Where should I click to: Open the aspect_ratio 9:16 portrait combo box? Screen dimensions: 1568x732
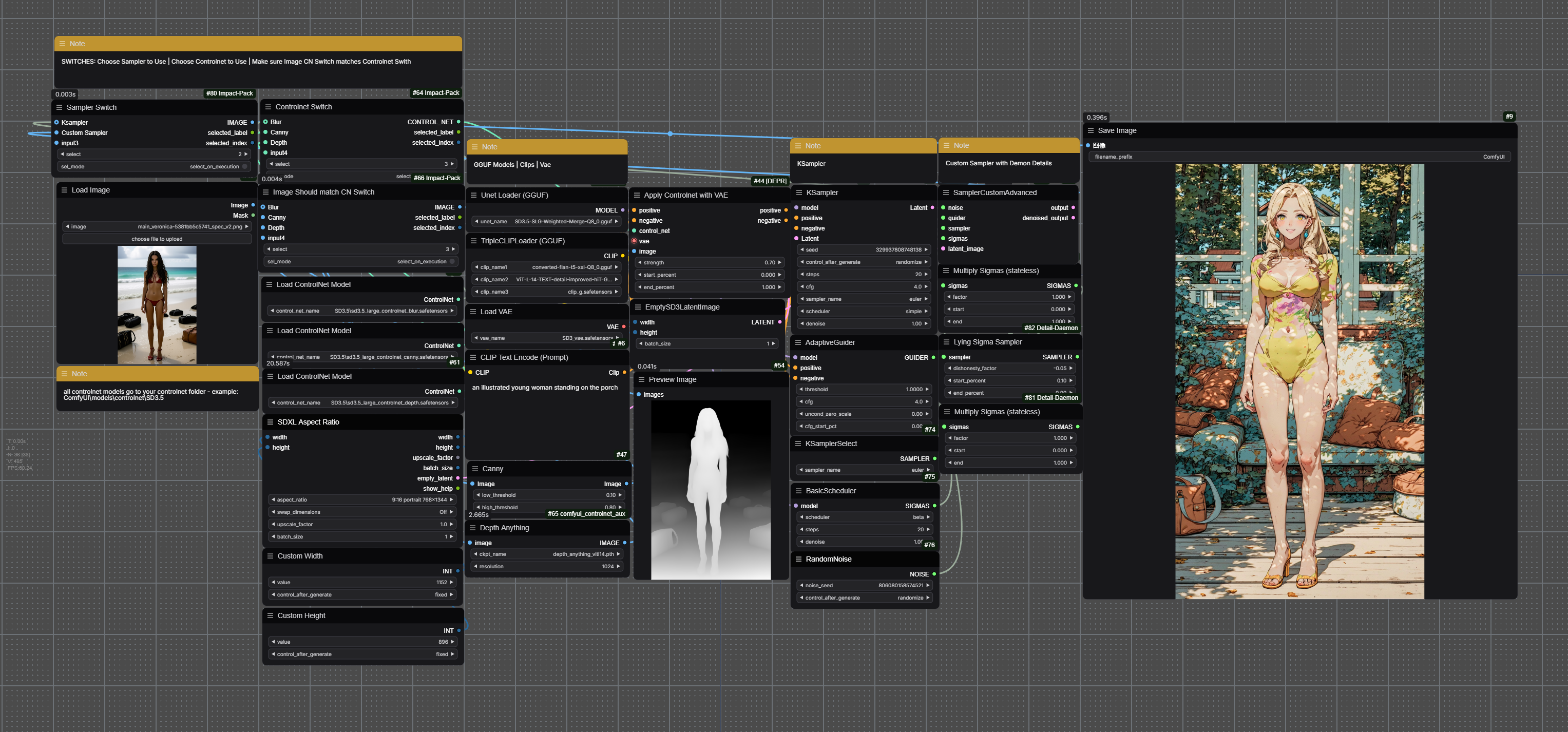pos(362,500)
